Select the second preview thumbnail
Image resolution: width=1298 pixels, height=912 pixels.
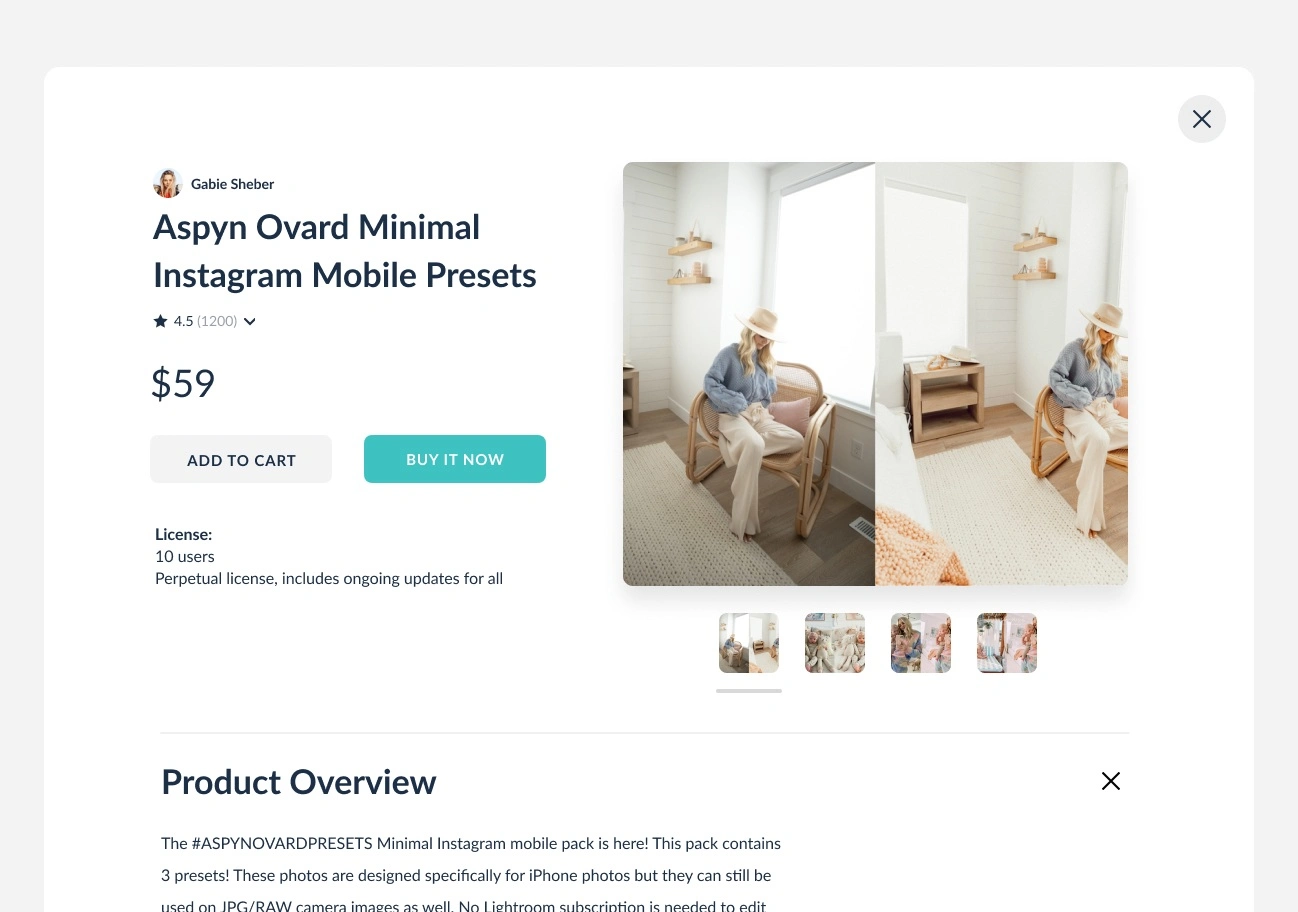(x=835, y=643)
